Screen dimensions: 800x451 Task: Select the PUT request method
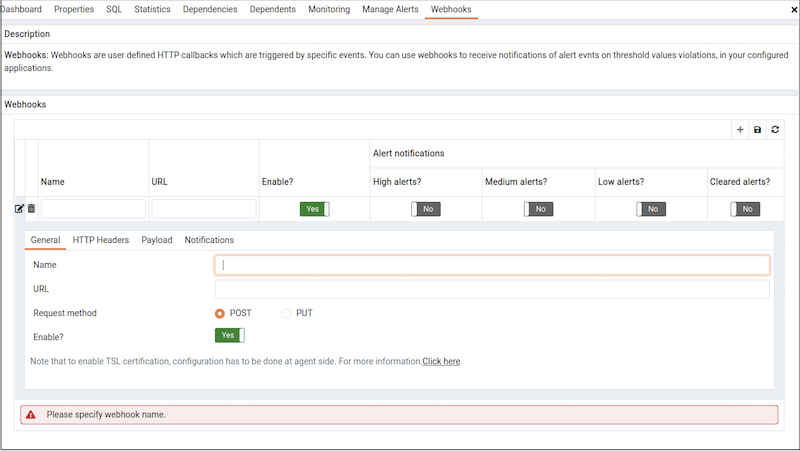coord(286,313)
